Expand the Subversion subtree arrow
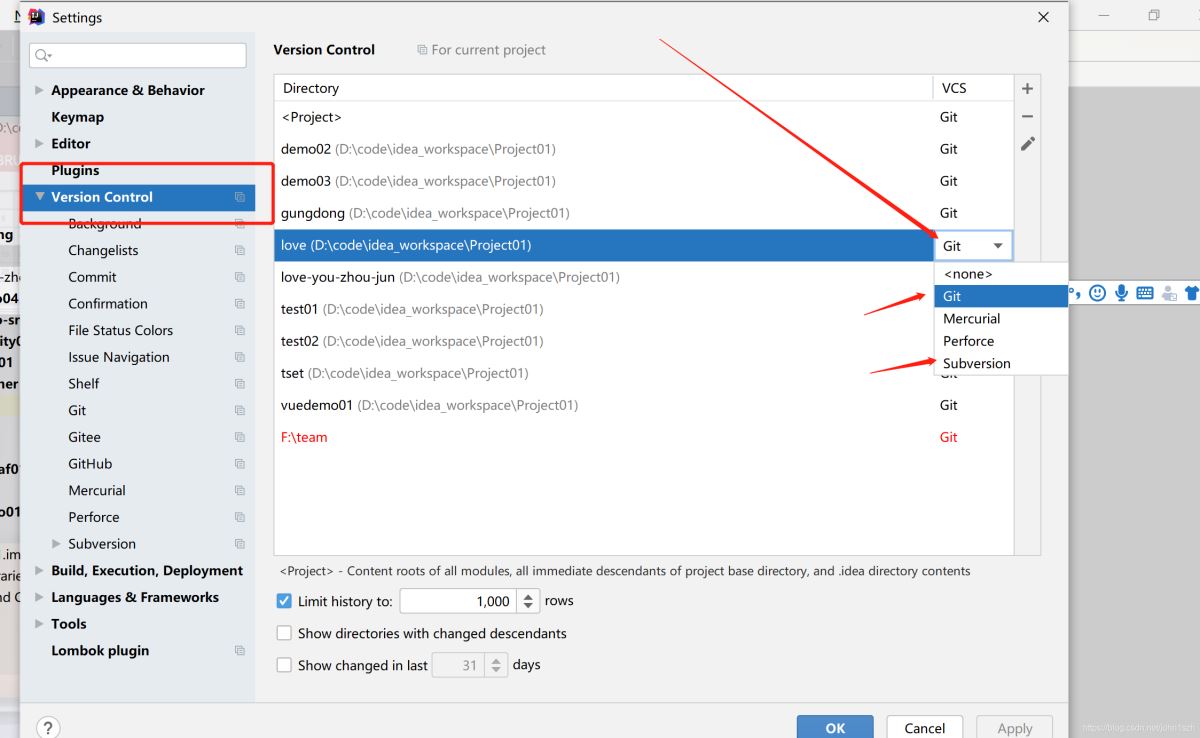This screenshot has width=1200, height=738. tap(57, 544)
